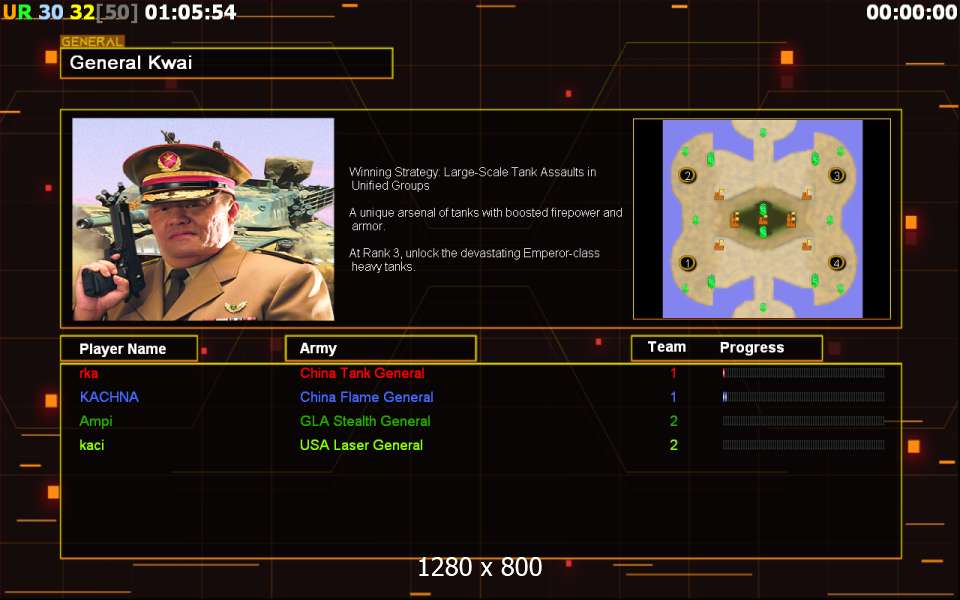Viewport: 960px width, 600px height.
Task: Click the Player Name column header
Action: pos(129,348)
